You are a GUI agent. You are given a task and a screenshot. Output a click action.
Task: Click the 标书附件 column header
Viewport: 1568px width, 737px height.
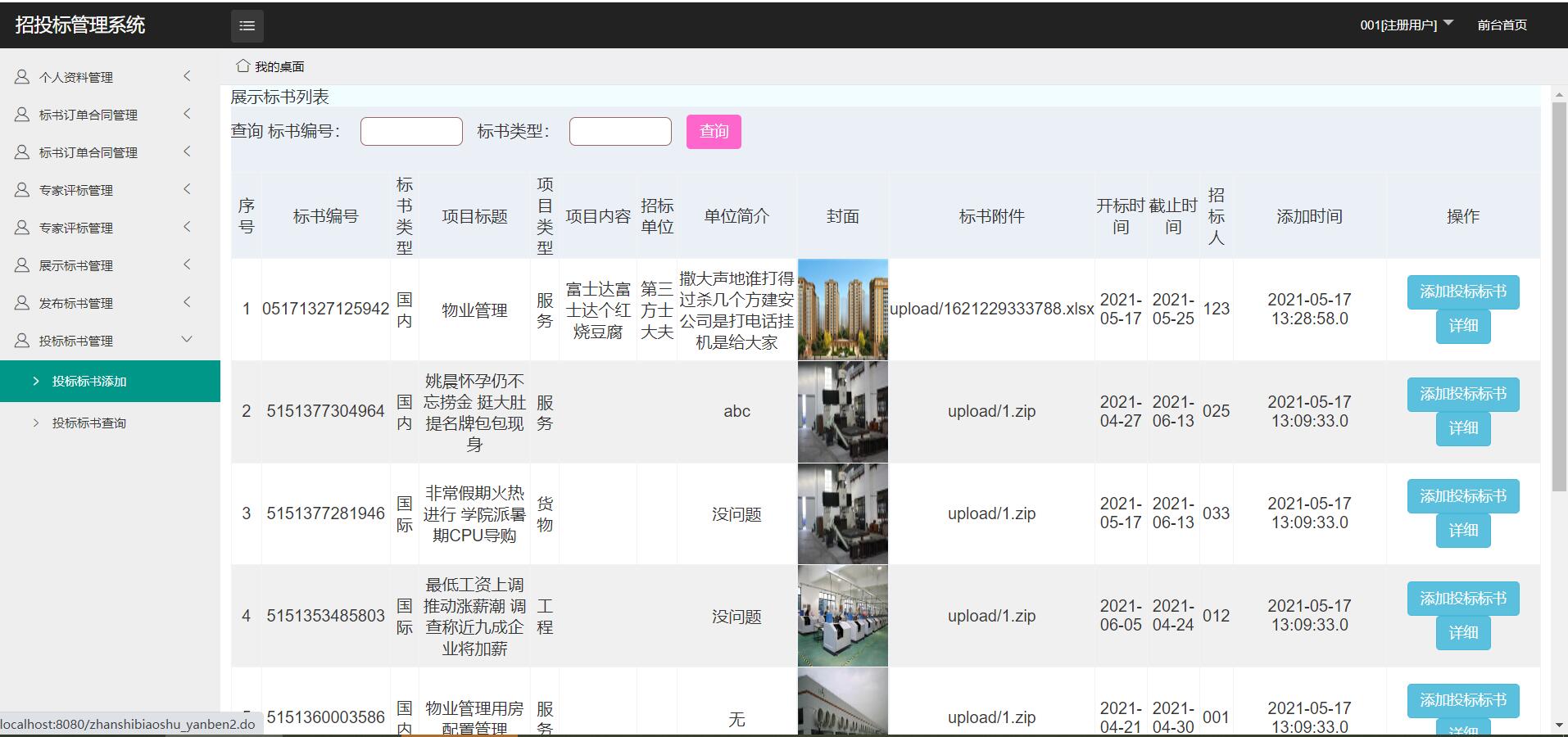coord(991,216)
